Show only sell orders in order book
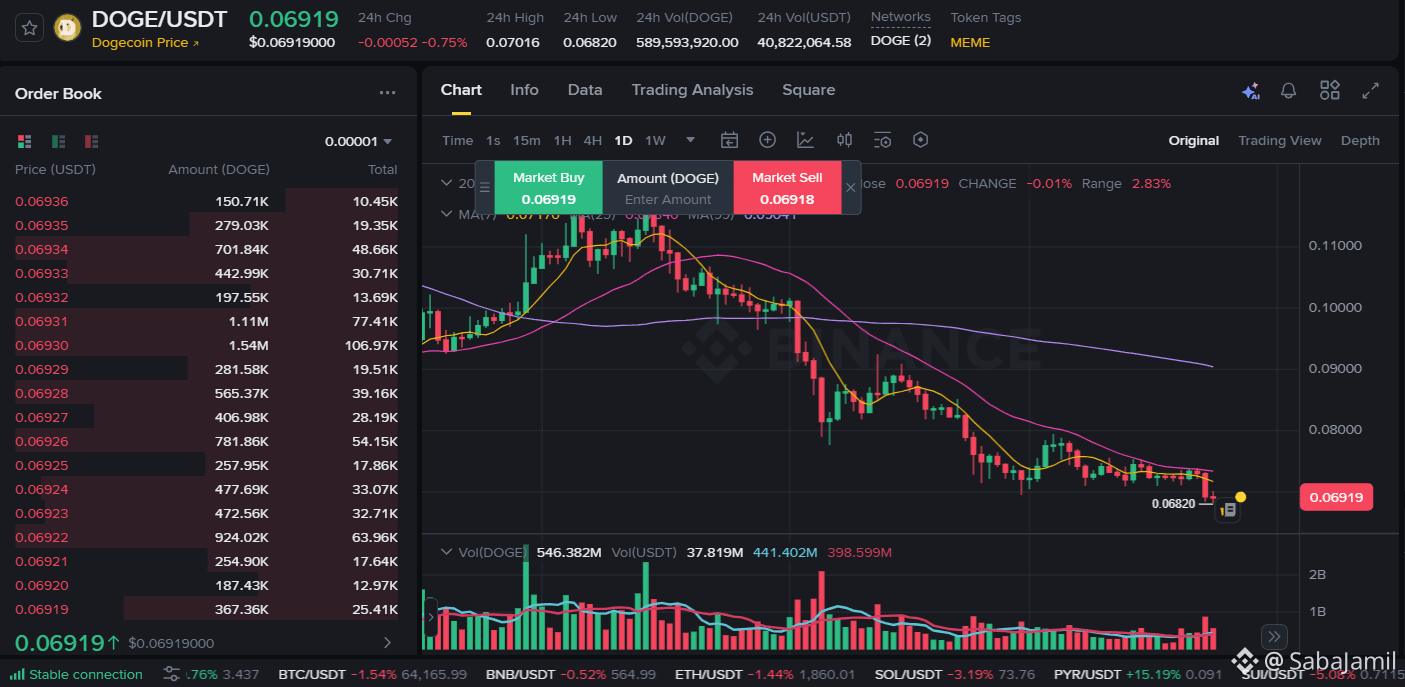The image size is (1405, 687). click(x=91, y=142)
